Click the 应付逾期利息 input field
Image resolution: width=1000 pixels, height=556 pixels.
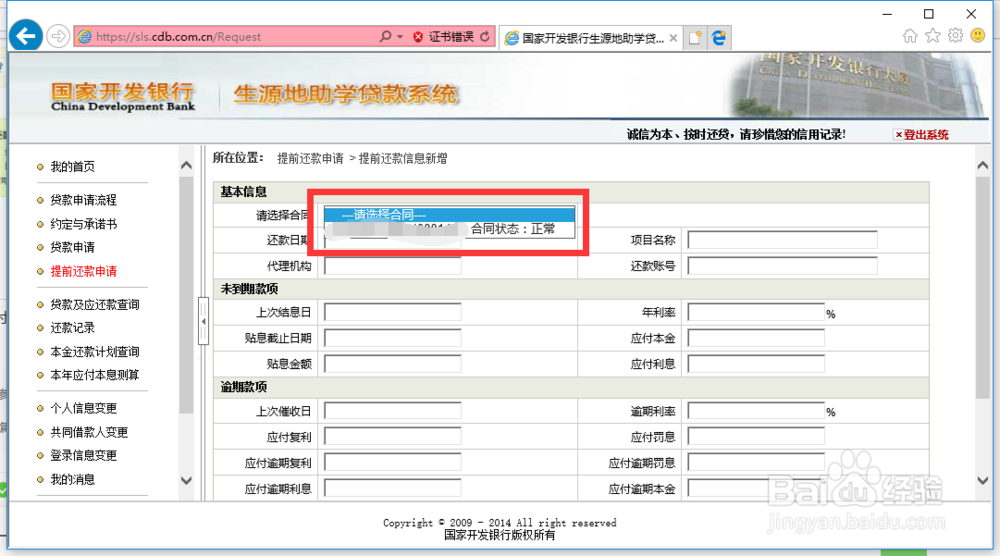[x=393, y=488]
